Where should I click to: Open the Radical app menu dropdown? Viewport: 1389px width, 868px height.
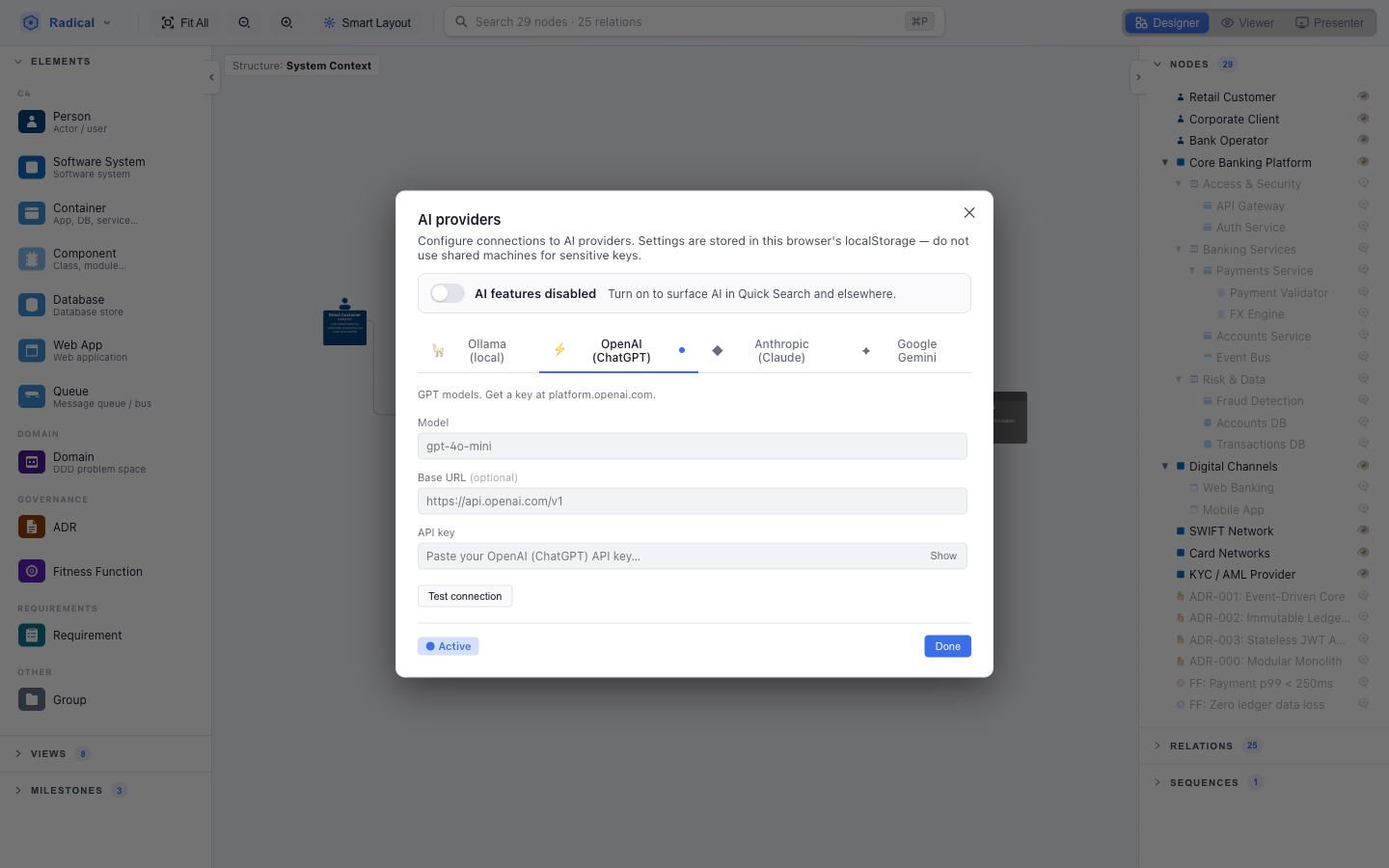pyautogui.click(x=68, y=22)
